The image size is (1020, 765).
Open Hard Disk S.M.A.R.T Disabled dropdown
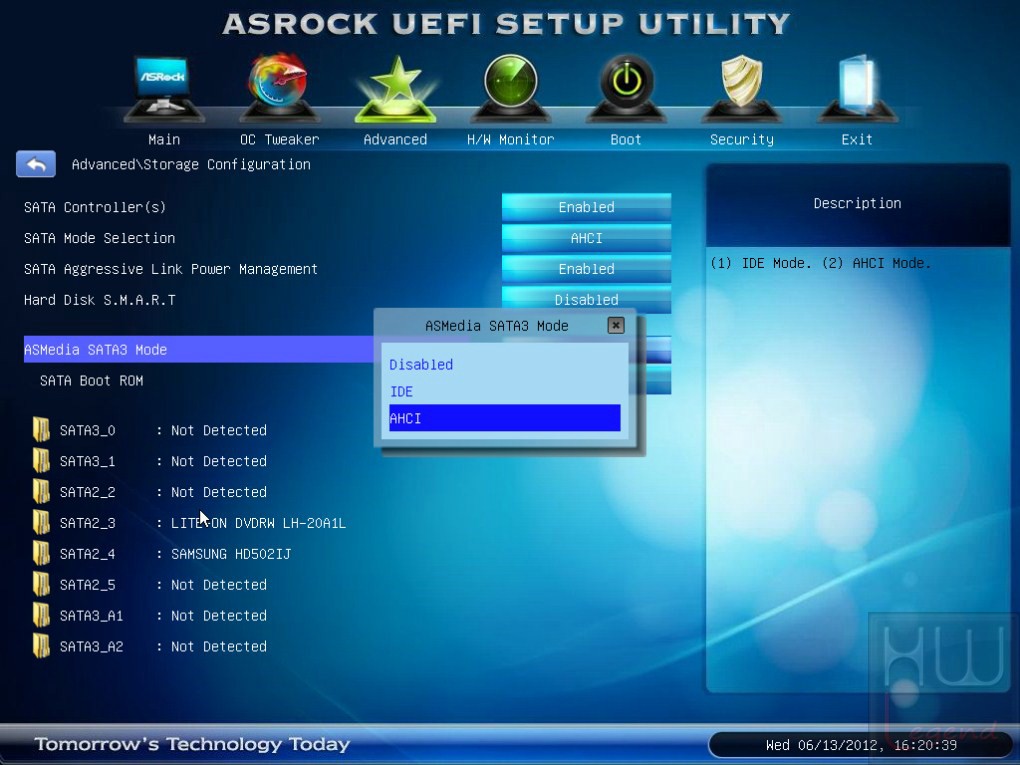tap(586, 299)
